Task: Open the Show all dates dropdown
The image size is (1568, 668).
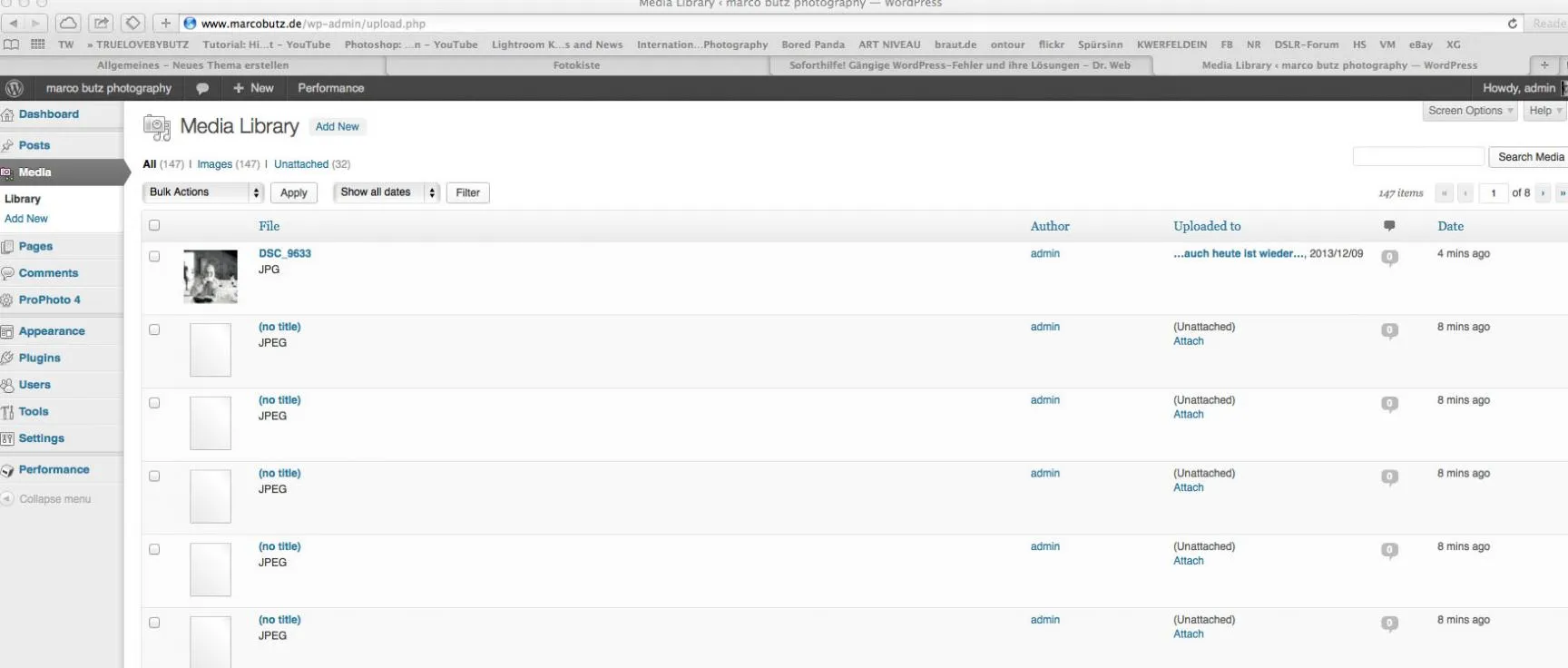Action: point(387,192)
